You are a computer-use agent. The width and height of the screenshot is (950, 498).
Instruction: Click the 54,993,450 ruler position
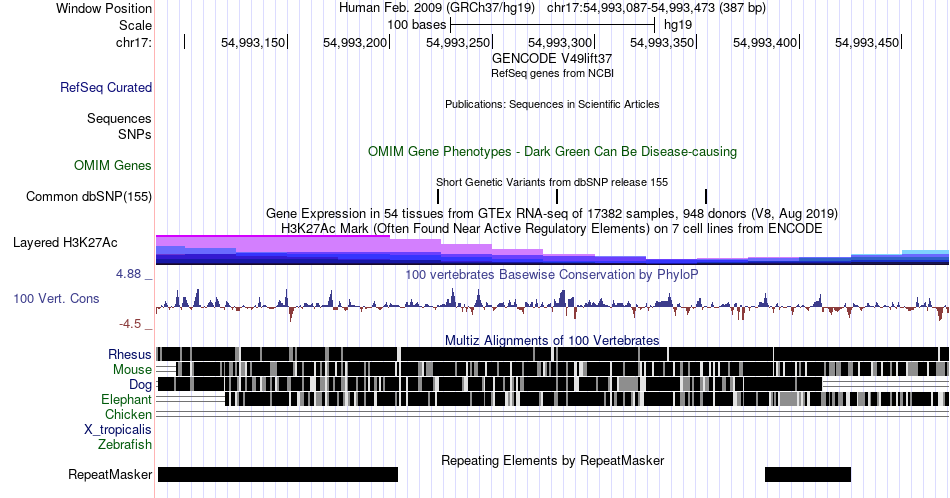[x=867, y=42]
